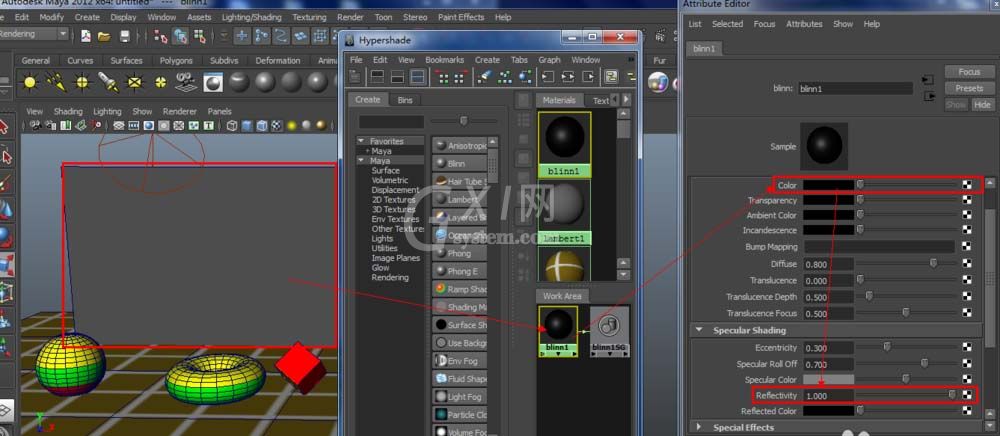This screenshot has height=436, width=1000.
Task: Open the Graph menu in Hypershade
Action: [549, 59]
